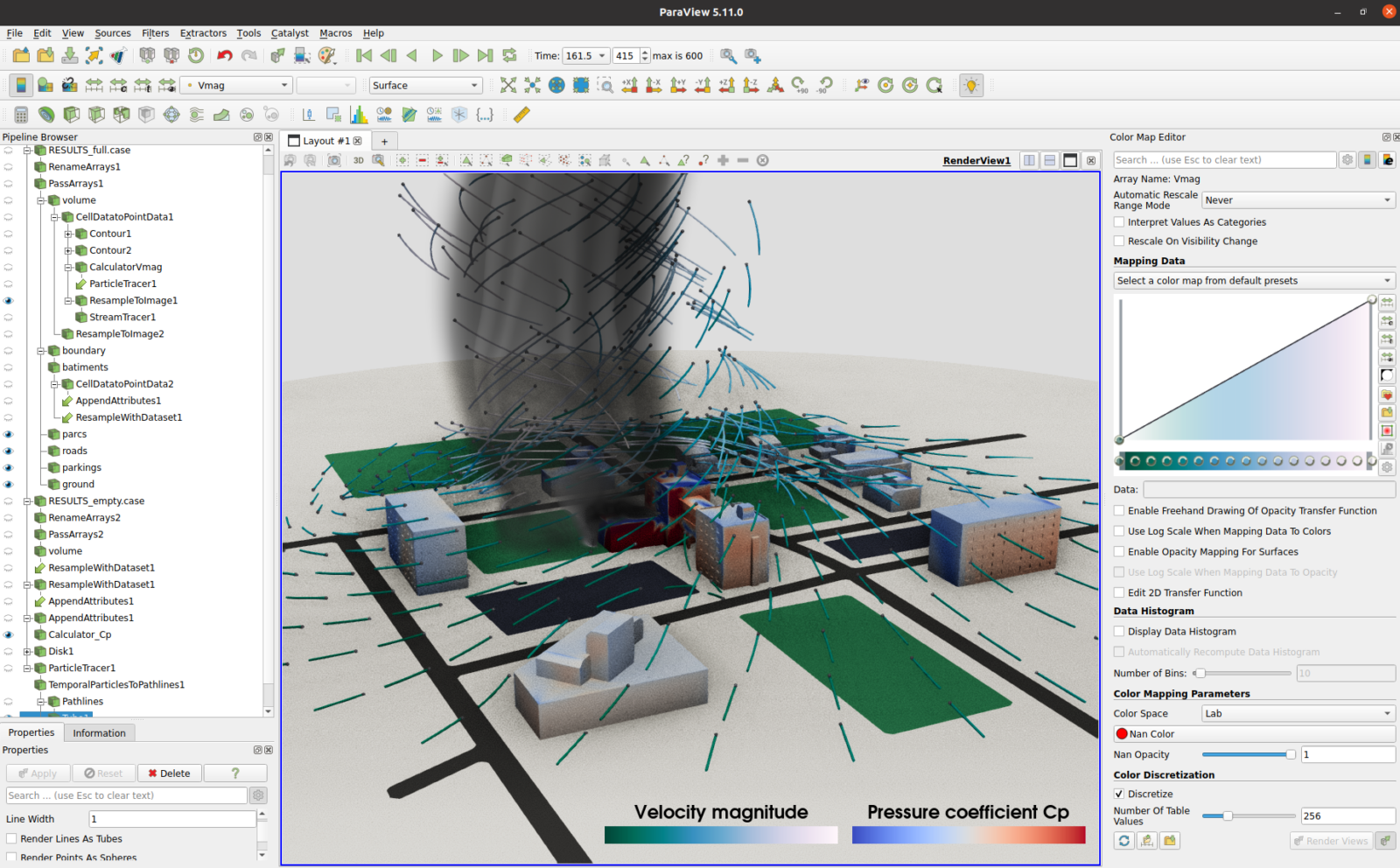Apply the Contour filter from the toolbar

coord(45,115)
